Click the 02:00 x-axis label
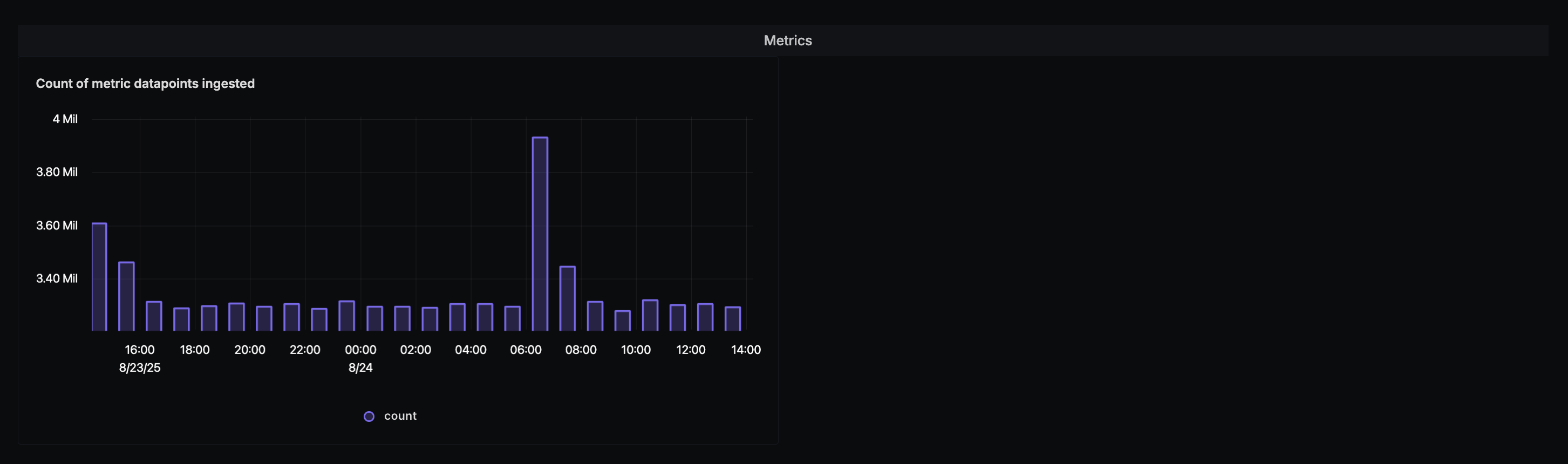The height and width of the screenshot is (464, 1568). tap(415, 350)
